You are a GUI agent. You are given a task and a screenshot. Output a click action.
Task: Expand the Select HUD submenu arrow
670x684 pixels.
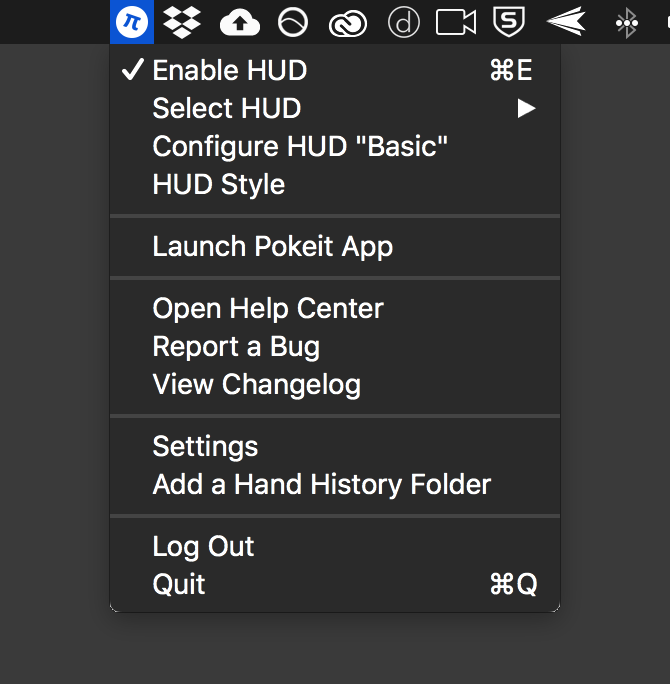pos(526,109)
